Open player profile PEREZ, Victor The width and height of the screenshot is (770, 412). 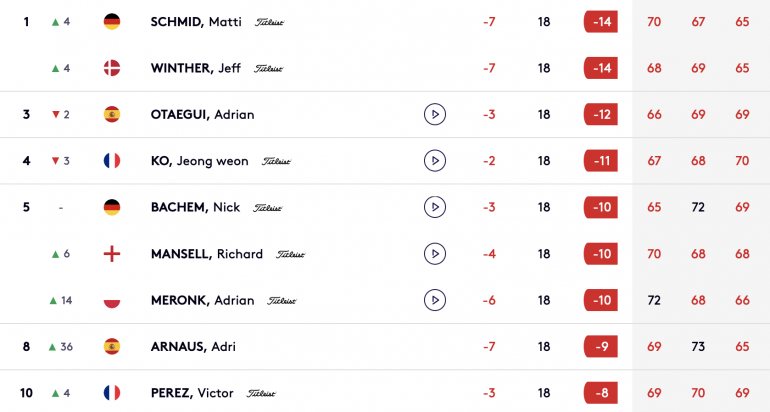tap(192, 393)
